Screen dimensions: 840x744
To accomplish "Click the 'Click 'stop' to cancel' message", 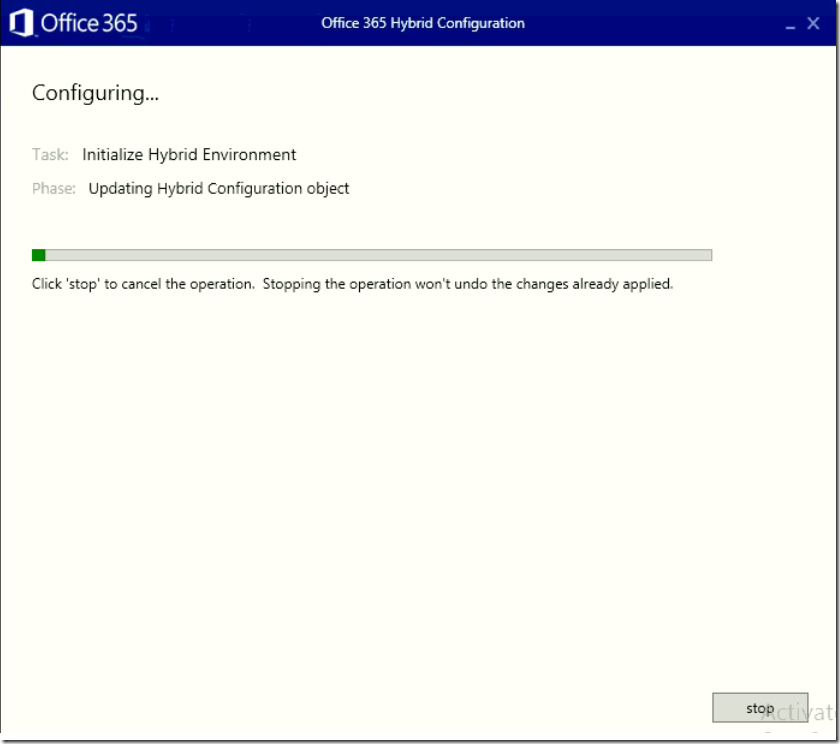I will (x=352, y=284).
